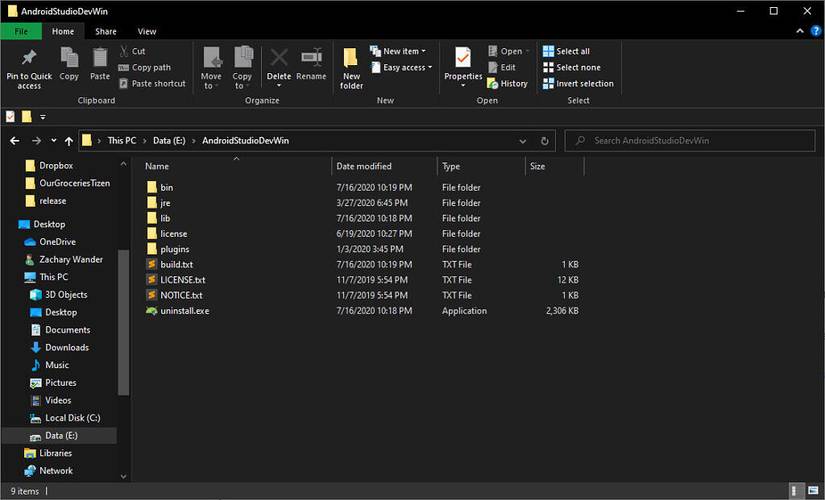The image size is (825, 500).
Task: Go forward with the Forward arrow
Action: (x=36, y=141)
